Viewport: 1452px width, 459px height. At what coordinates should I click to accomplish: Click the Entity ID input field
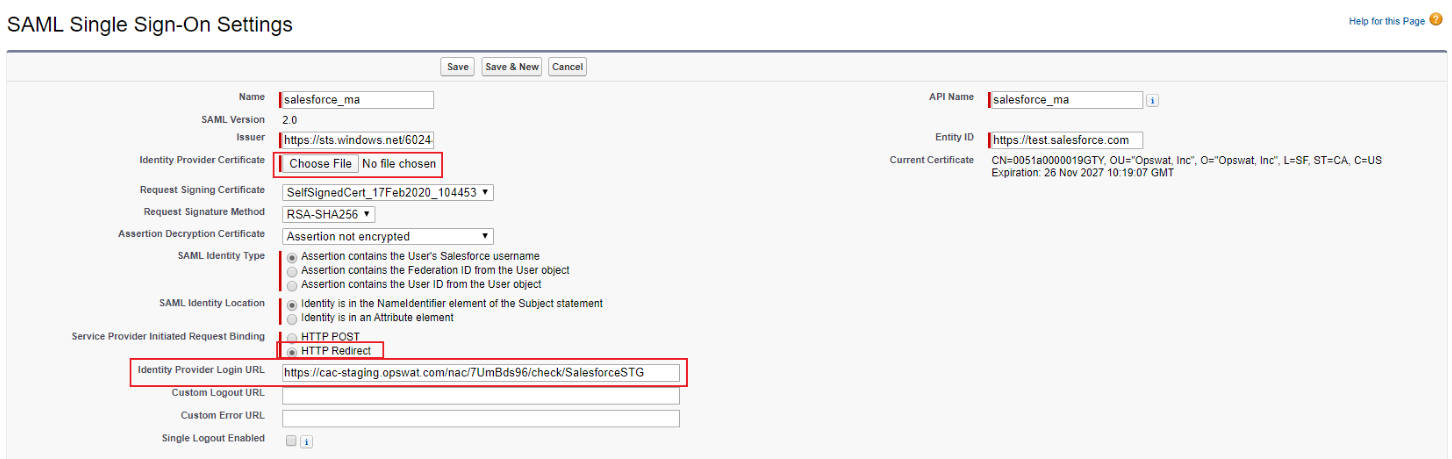[1066, 140]
